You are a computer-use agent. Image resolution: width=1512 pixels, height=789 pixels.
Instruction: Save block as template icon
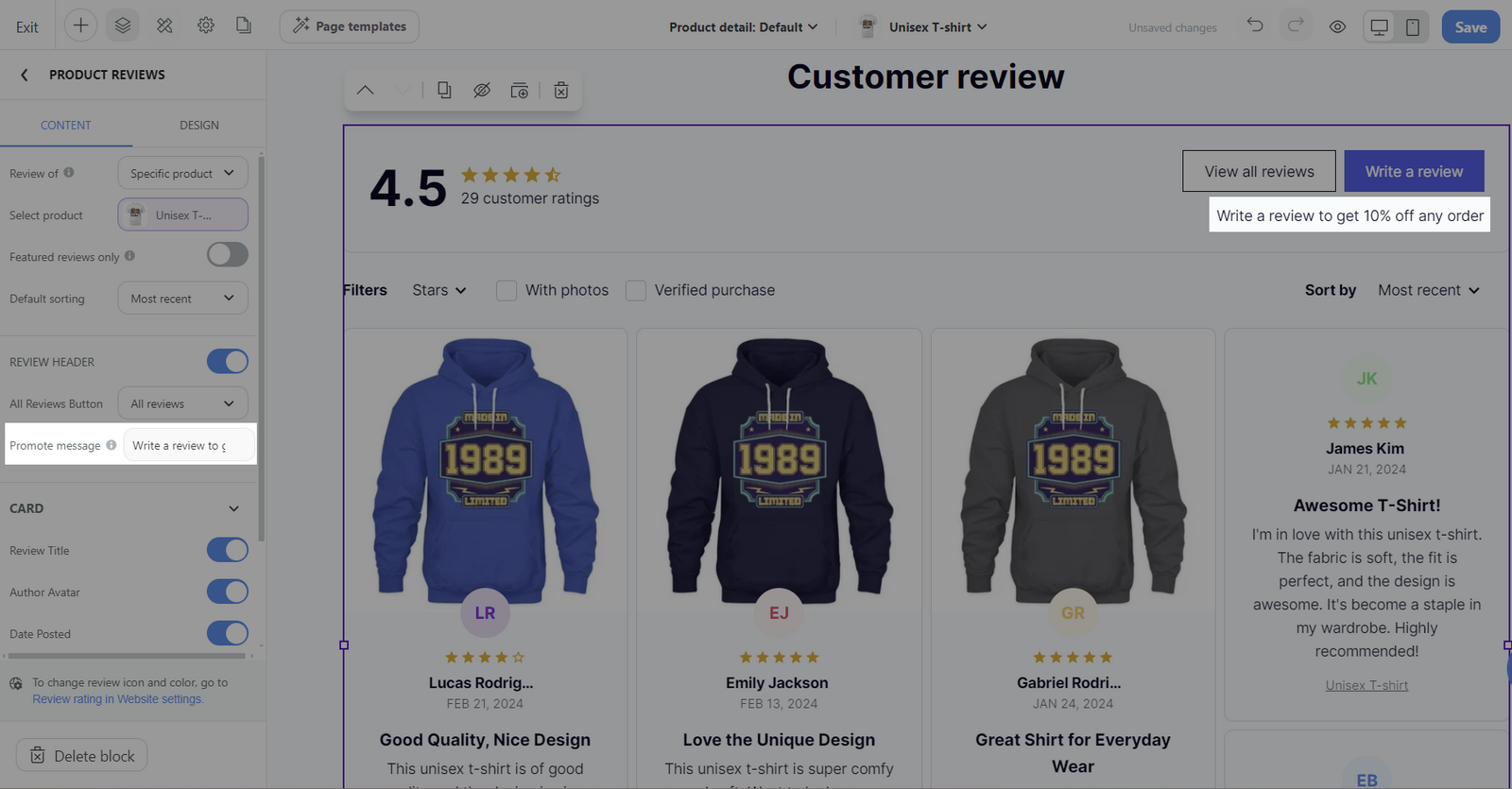pos(520,90)
